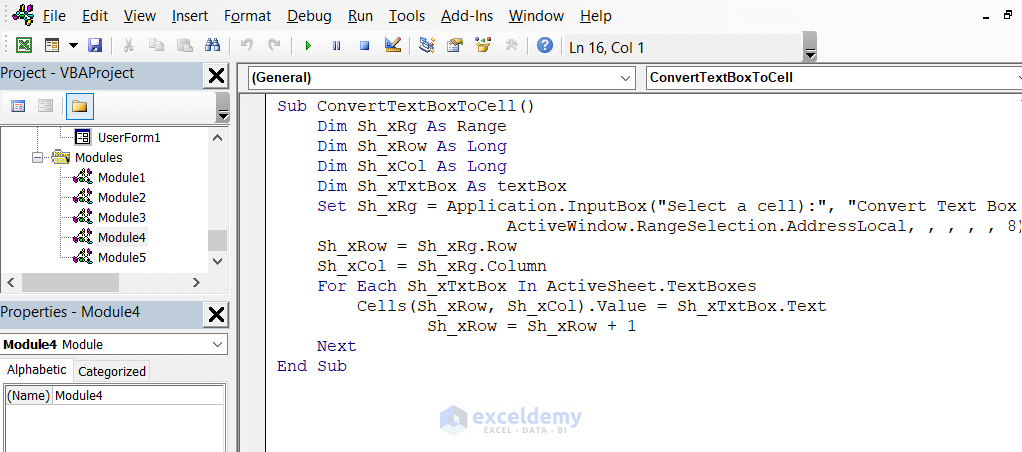Collapse the Modules folder tree node
Screen dimensions: 1022x452
coord(38,157)
